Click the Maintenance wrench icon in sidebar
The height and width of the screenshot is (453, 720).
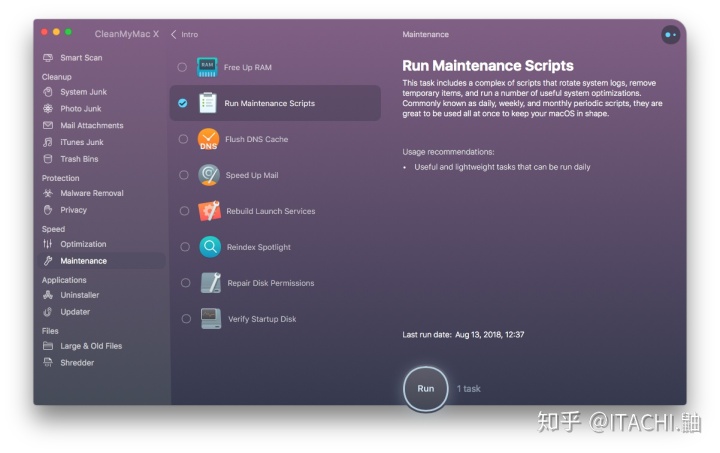click(48, 261)
